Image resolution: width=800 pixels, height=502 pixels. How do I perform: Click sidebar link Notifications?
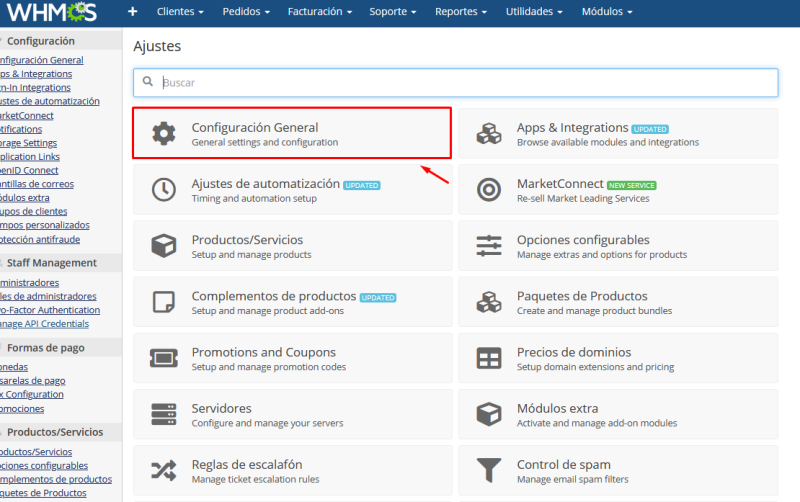pyautogui.click(x=21, y=130)
